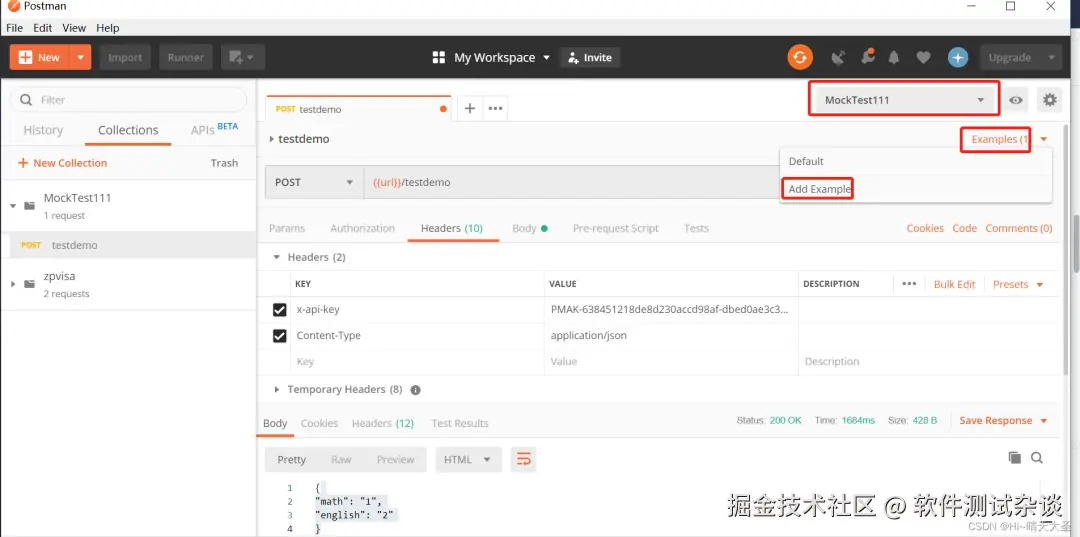Click the Bulk Edit link
Viewport: 1080px width, 537px height.
click(x=955, y=284)
